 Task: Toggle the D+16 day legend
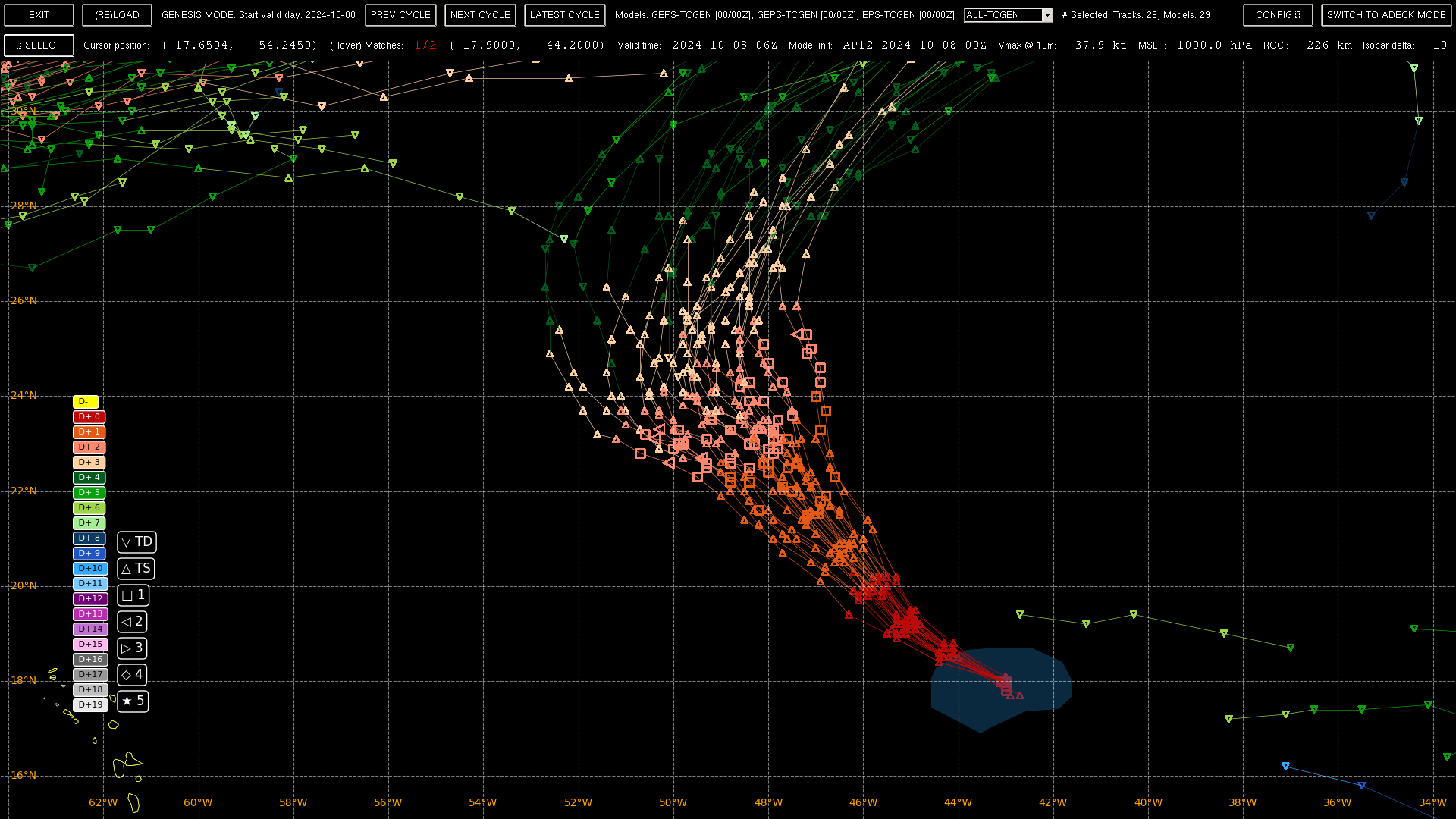point(90,660)
